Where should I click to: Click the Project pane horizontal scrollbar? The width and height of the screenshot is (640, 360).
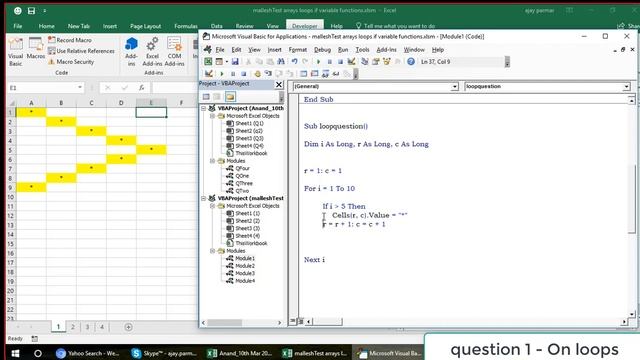224,322
